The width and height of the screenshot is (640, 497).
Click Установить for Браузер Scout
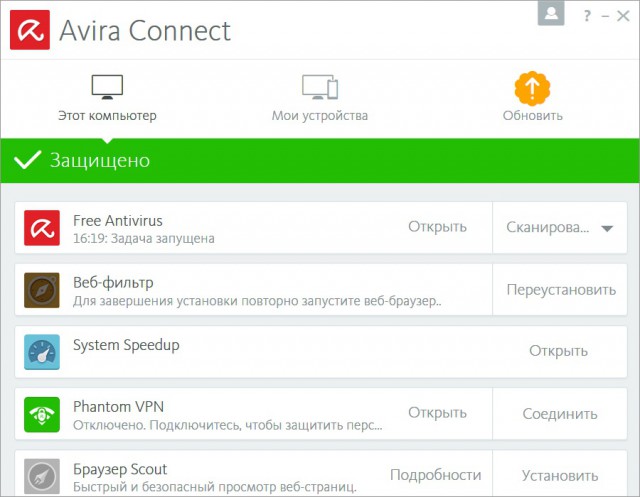(x=560, y=476)
